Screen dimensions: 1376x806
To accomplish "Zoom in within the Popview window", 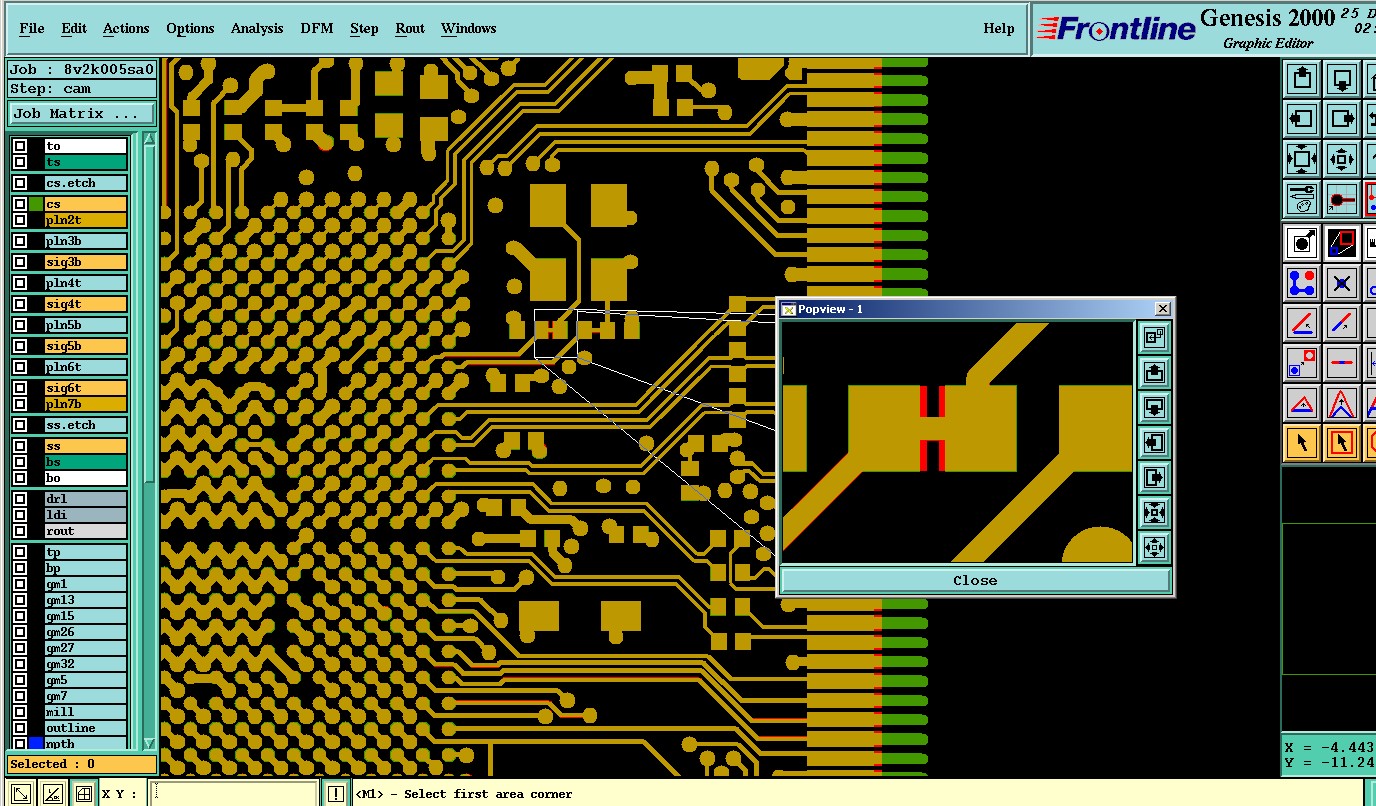I will [1154, 513].
